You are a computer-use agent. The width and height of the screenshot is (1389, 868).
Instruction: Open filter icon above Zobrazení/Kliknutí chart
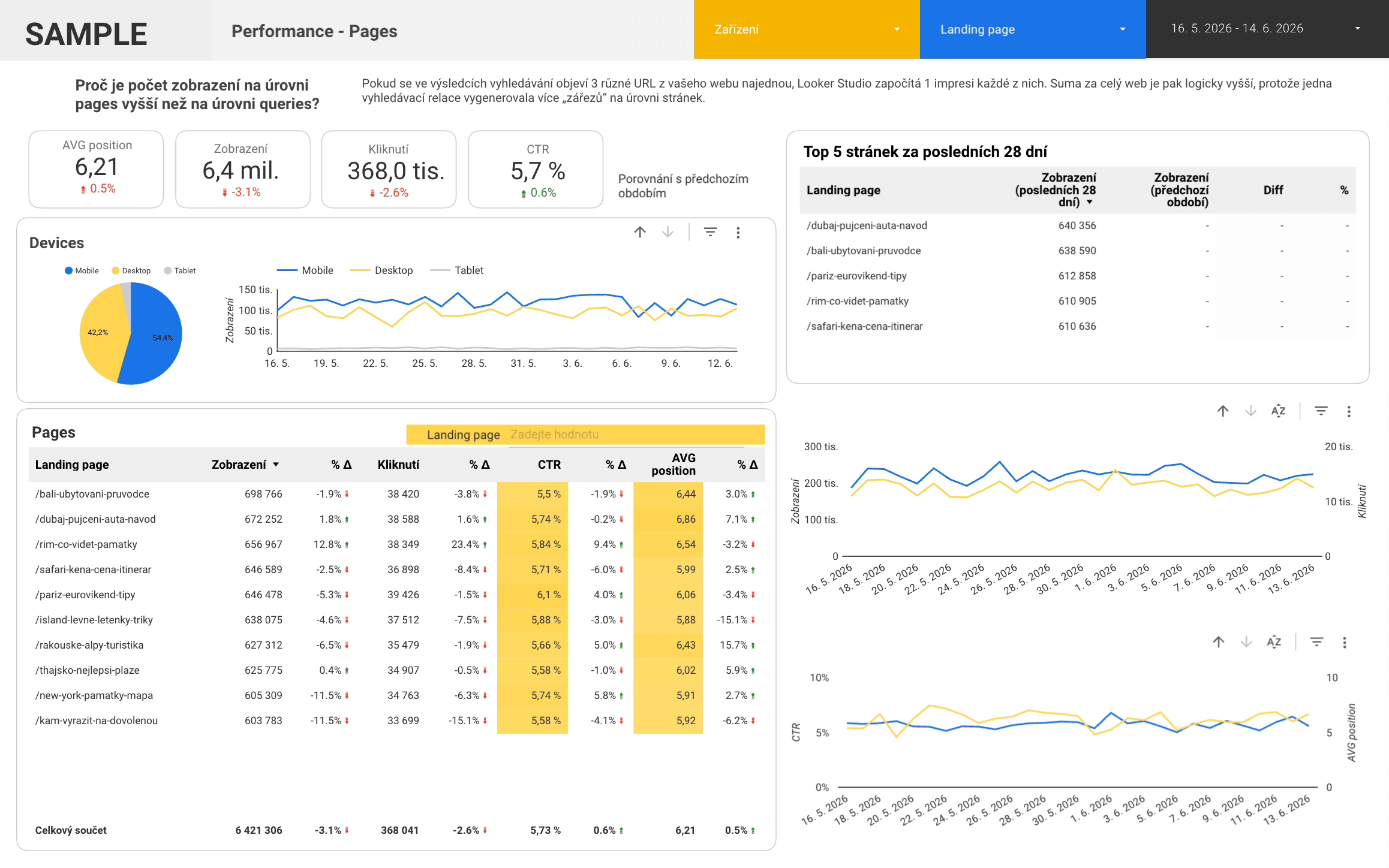click(x=1321, y=411)
